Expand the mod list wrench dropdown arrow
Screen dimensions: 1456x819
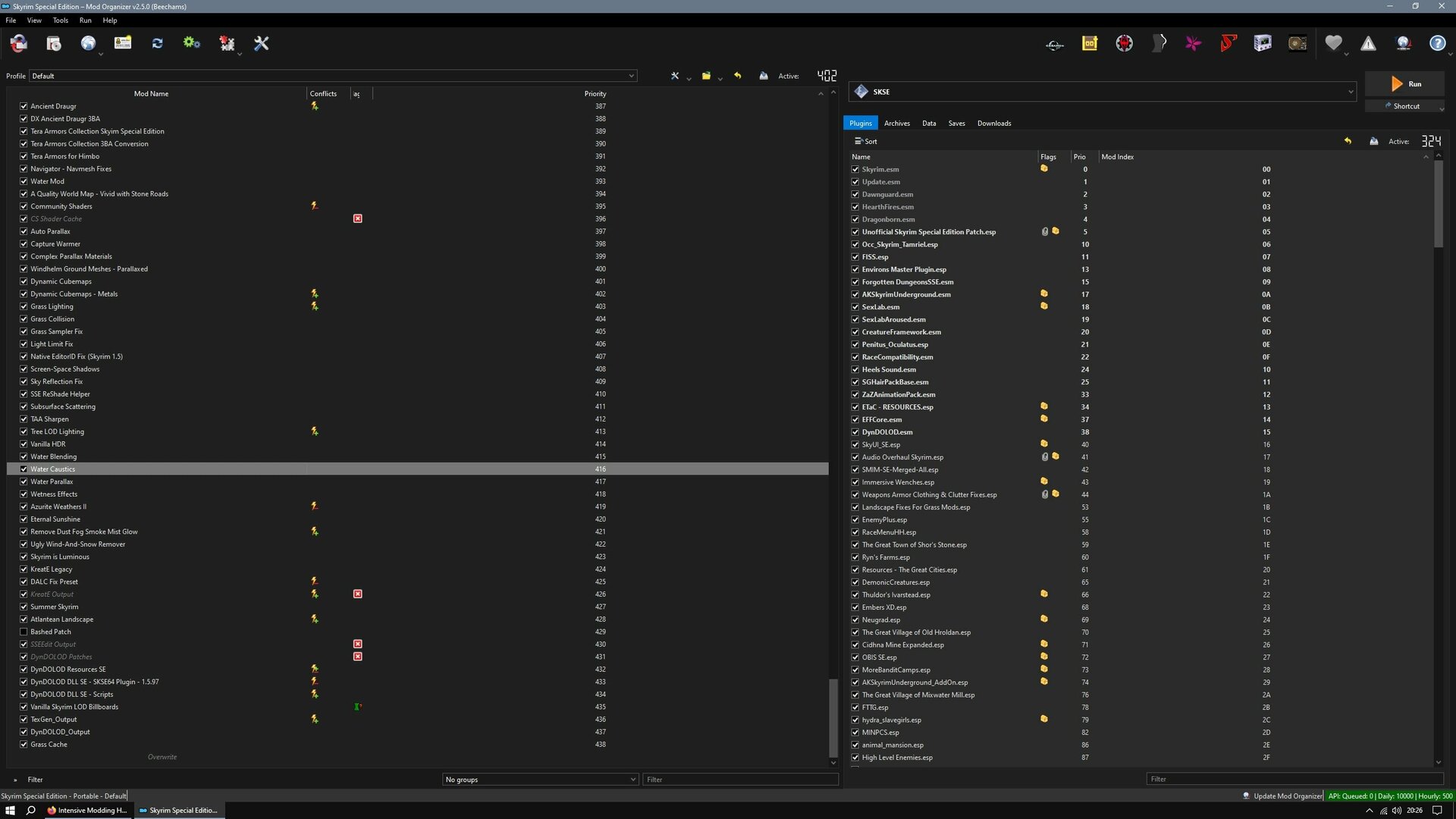pos(689,78)
